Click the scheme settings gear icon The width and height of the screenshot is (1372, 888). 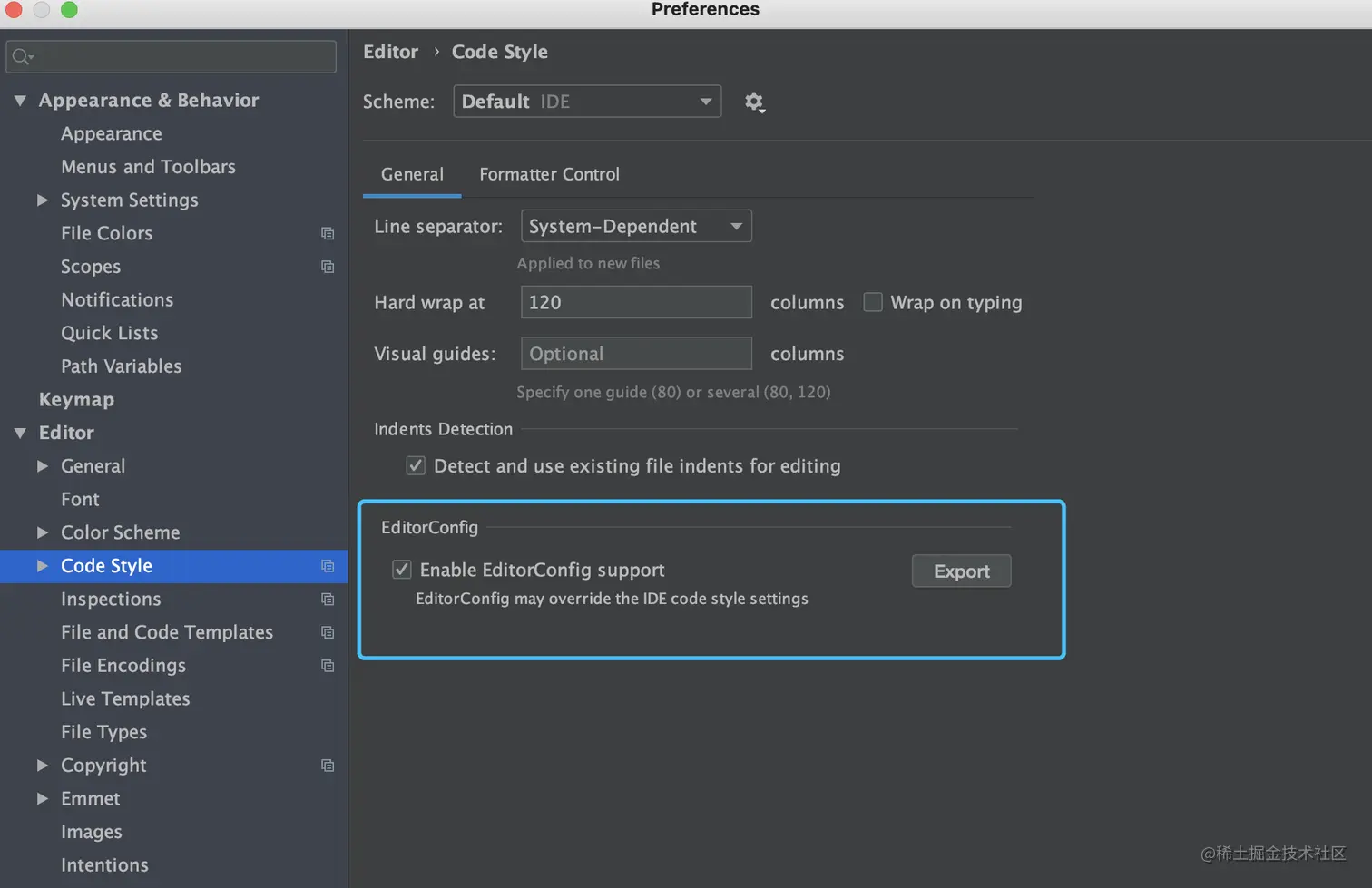[754, 102]
